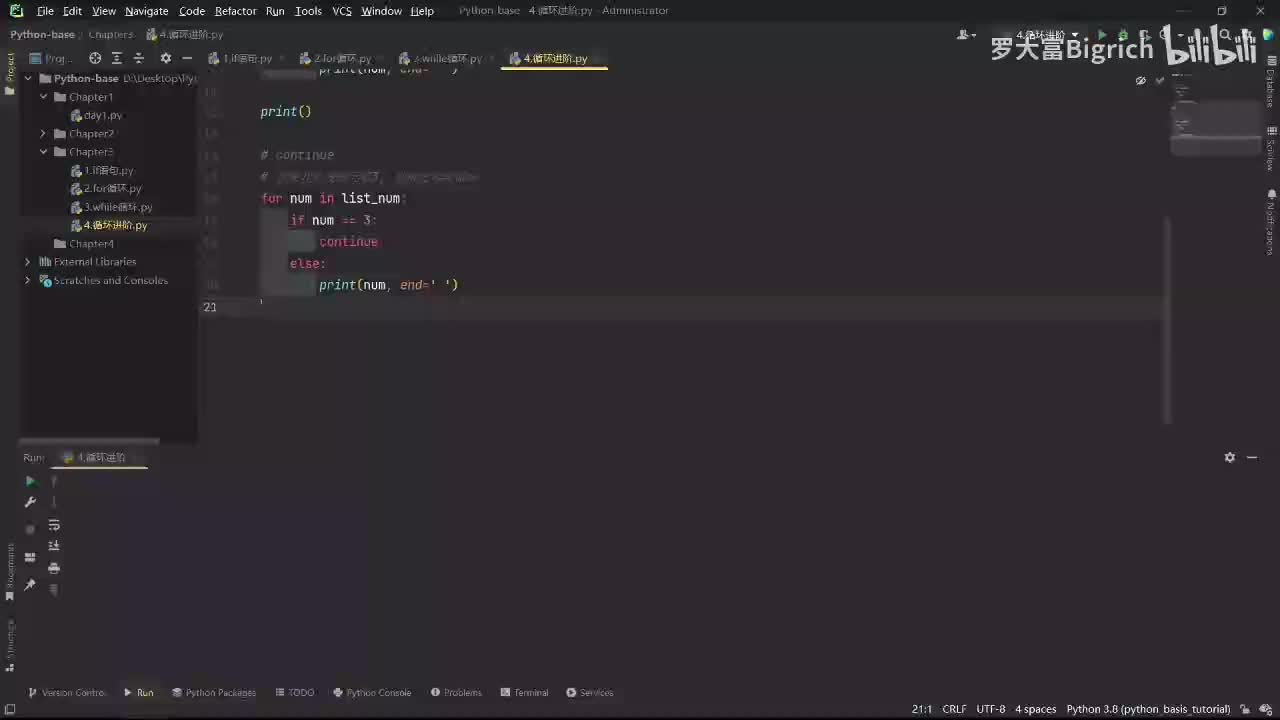Viewport: 1280px width, 720px height.
Task: Click the Expand All icon in Project panel
Action: tap(117, 58)
